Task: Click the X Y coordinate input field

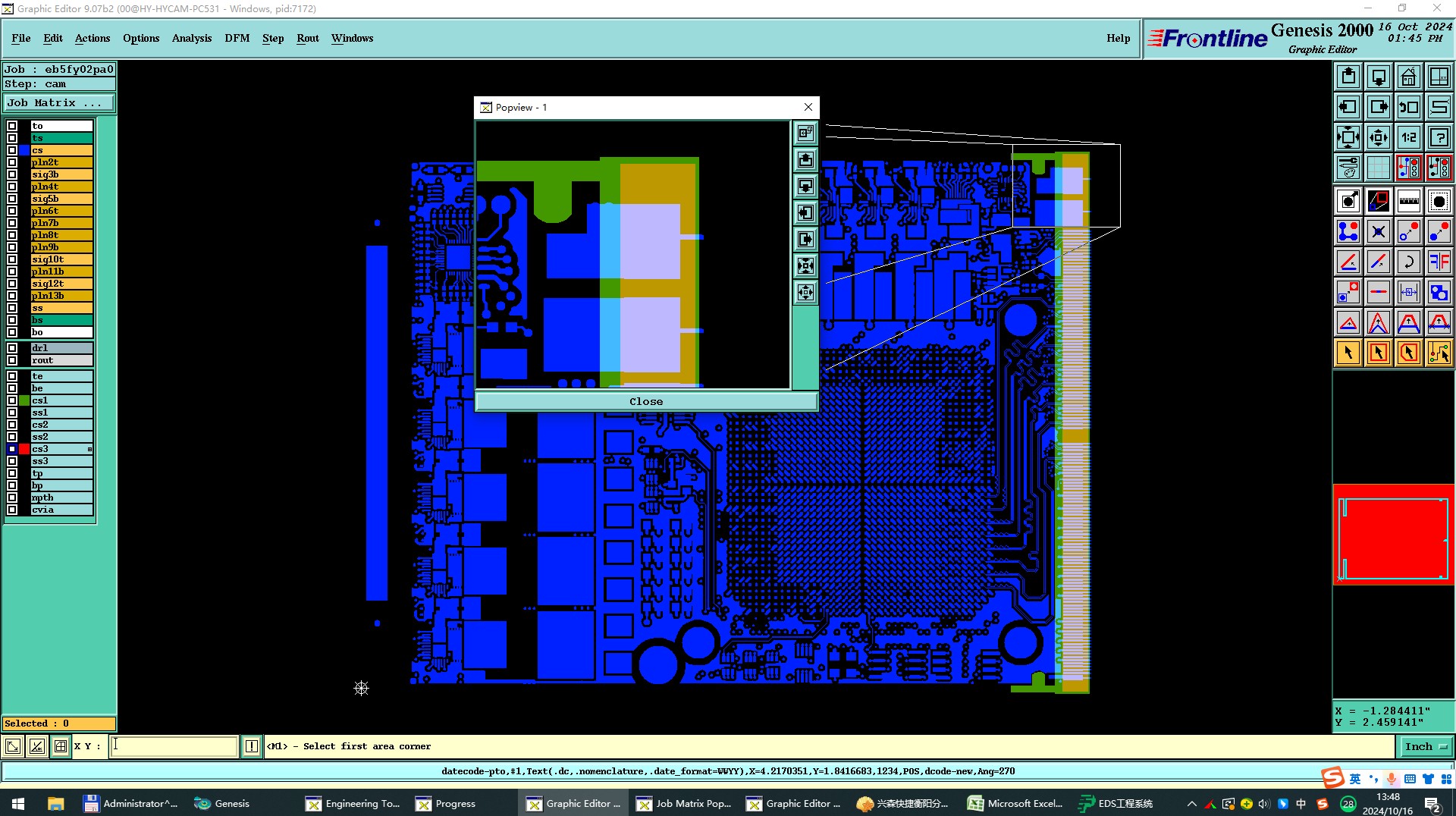Action: 174,746
